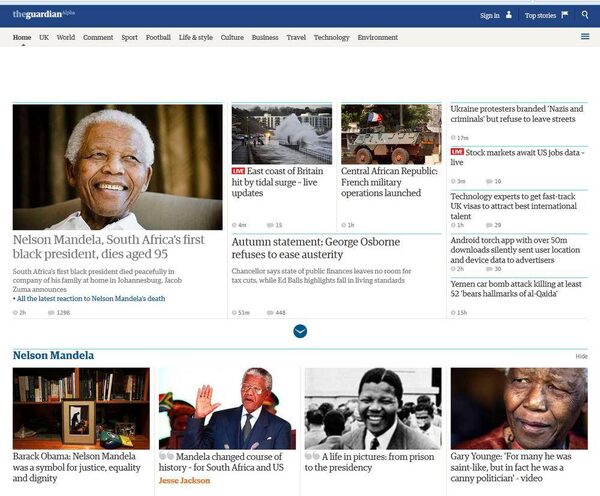Open latest reaction to Mandela's death link

[x=90, y=299]
